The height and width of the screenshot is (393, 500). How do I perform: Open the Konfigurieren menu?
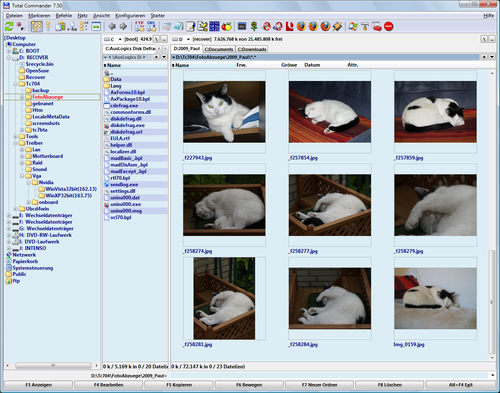click(130, 16)
